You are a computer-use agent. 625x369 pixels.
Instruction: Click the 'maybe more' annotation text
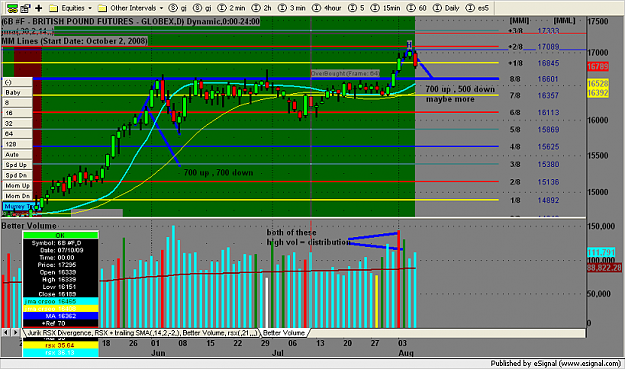(x=450, y=99)
